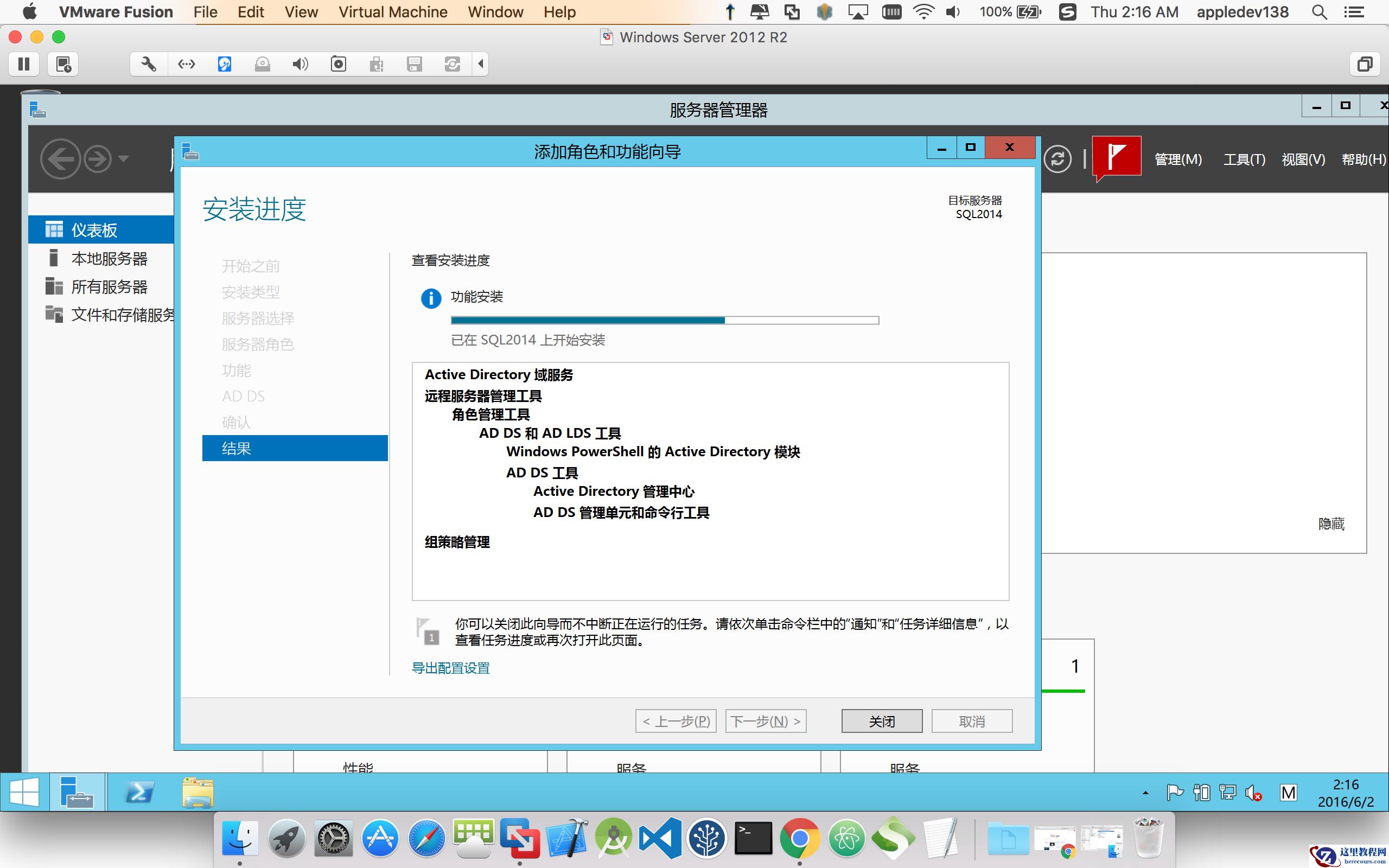The image size is (1389, 868).
Task: Select 本地服务器 in the Server Manager sidebar
Action: pyautogui.click(x=110, y=258)
